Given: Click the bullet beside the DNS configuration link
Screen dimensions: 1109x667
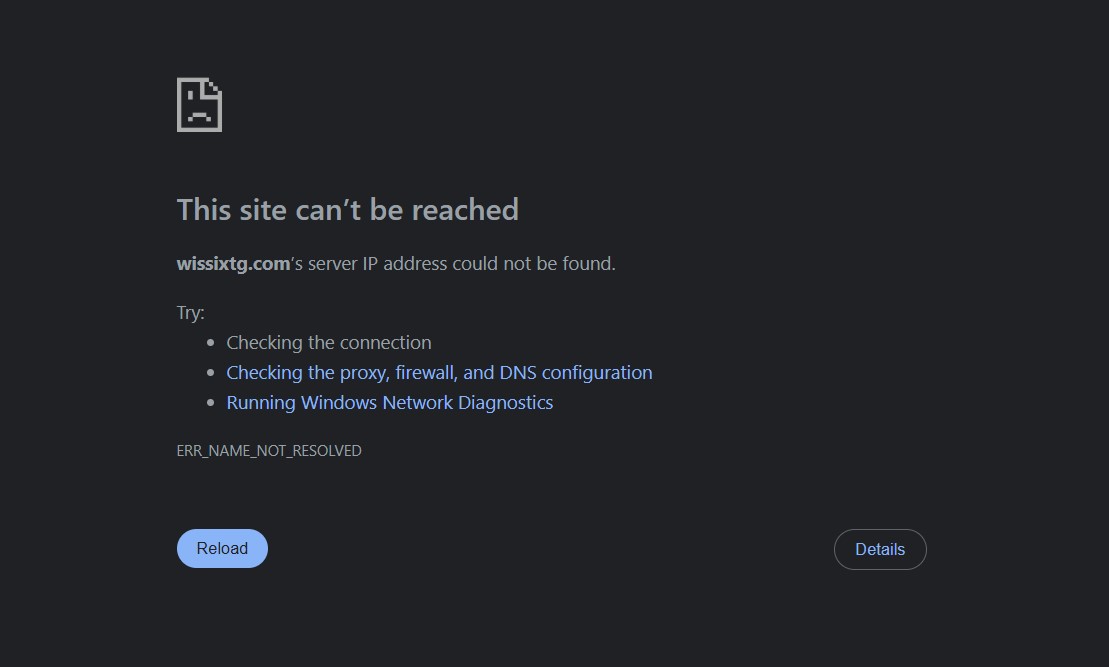Looking at the screenshot, I should (x=210, y=373).
